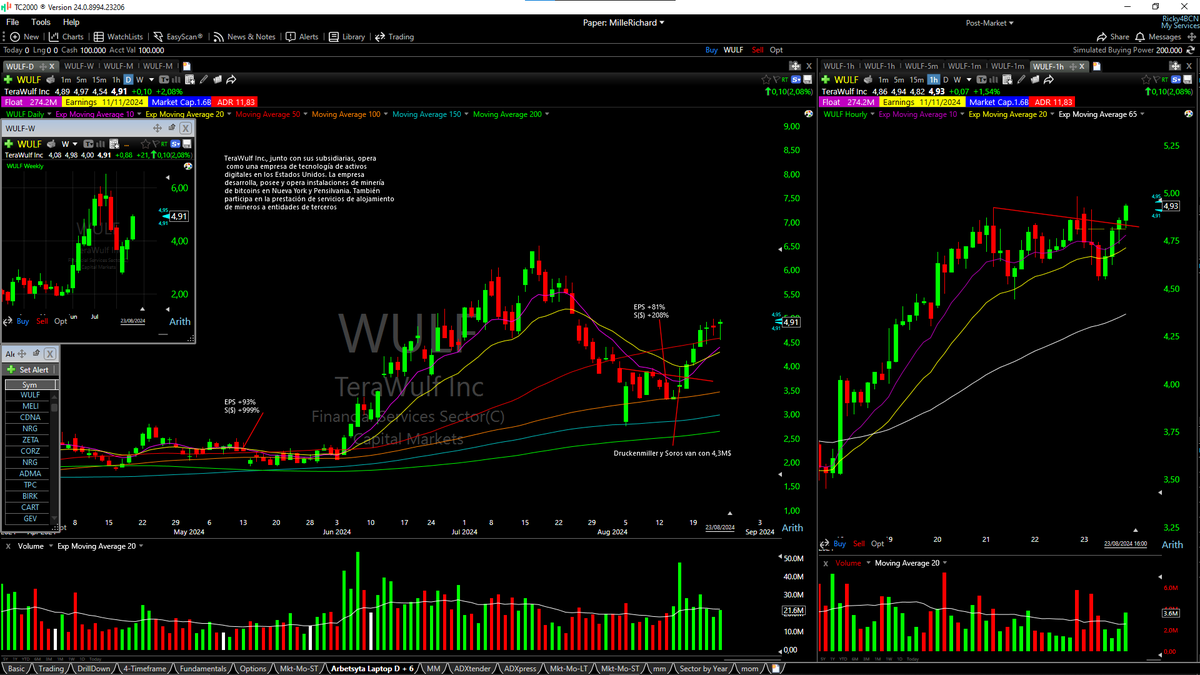
Task: Select 15m timeframe on daily chart
Action: click(x=99, y=79)
